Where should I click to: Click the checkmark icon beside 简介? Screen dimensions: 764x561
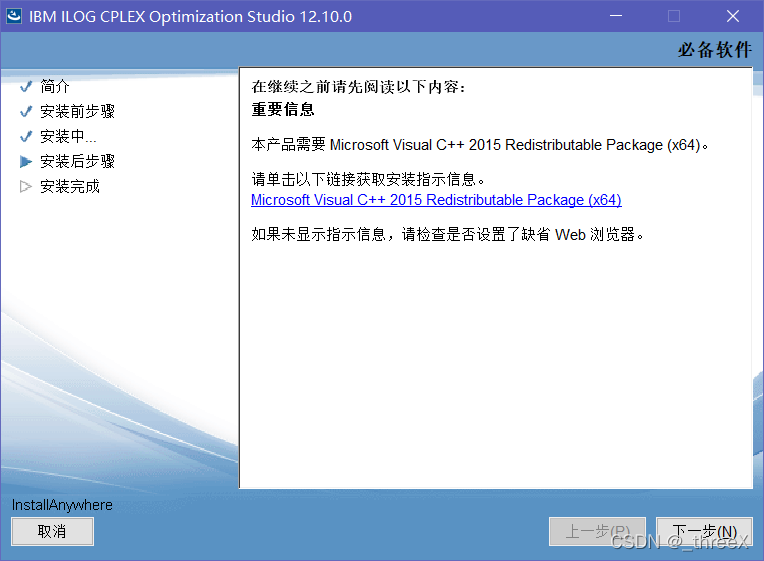pos(26,87)
